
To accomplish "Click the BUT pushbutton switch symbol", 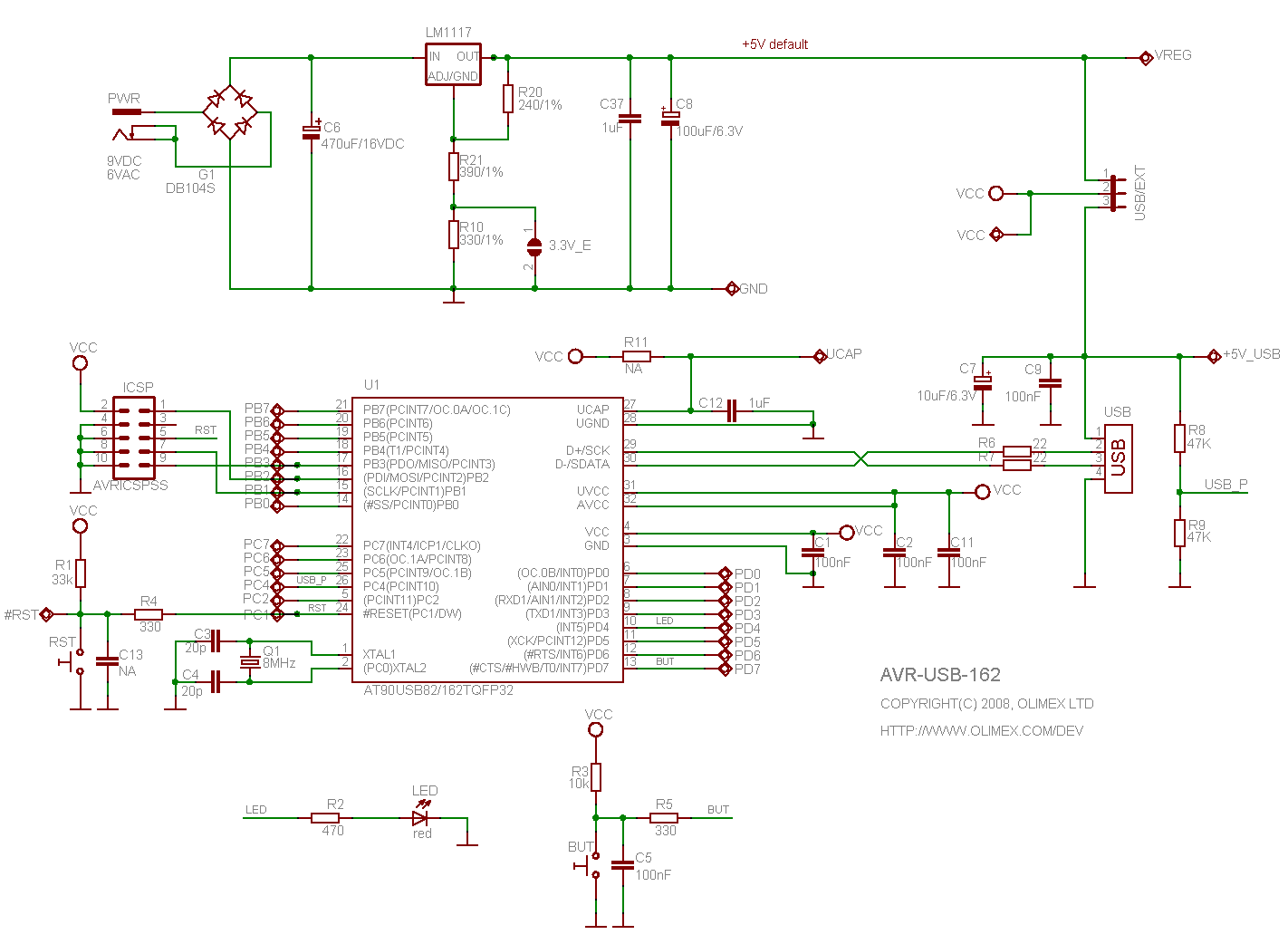I will point(589,865).
